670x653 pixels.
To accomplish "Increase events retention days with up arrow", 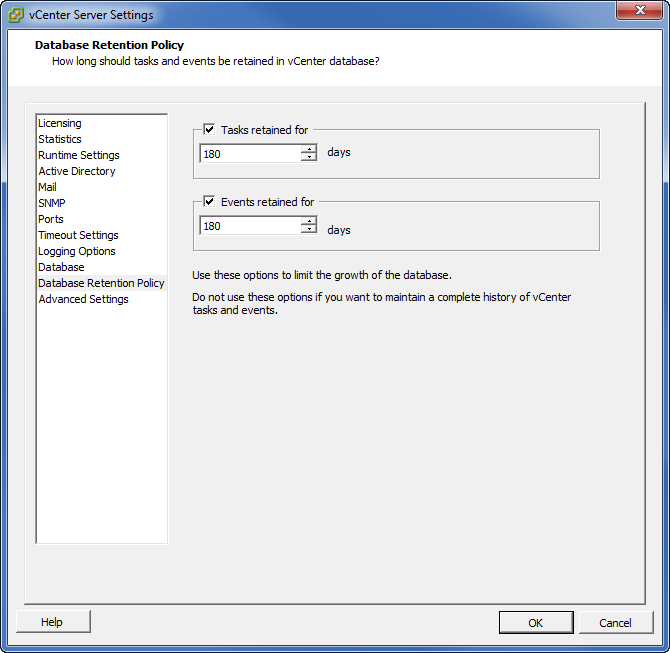I will pyautogui.click(x=309, y=221).
